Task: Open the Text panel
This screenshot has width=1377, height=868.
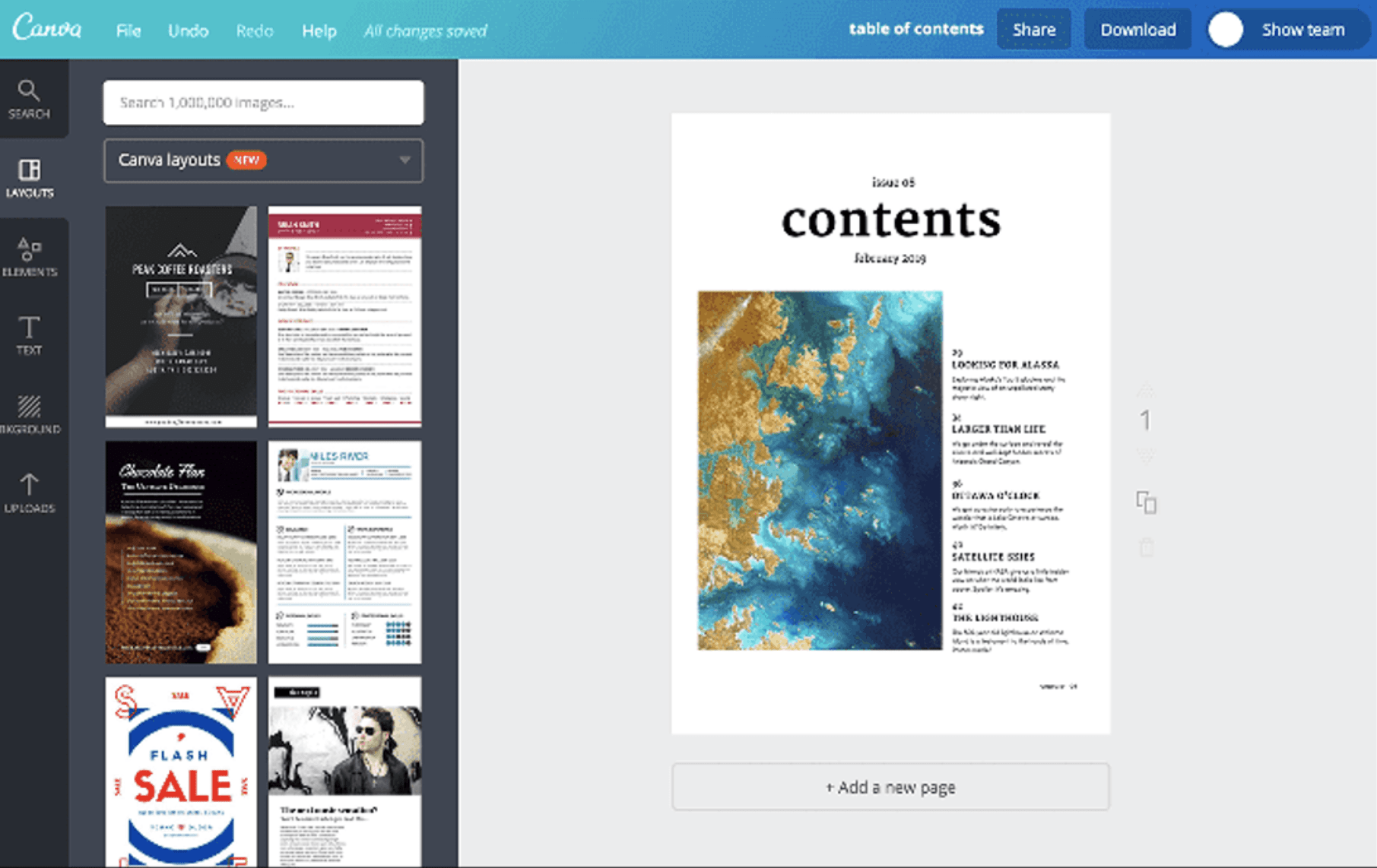Action: coord(29,334)
